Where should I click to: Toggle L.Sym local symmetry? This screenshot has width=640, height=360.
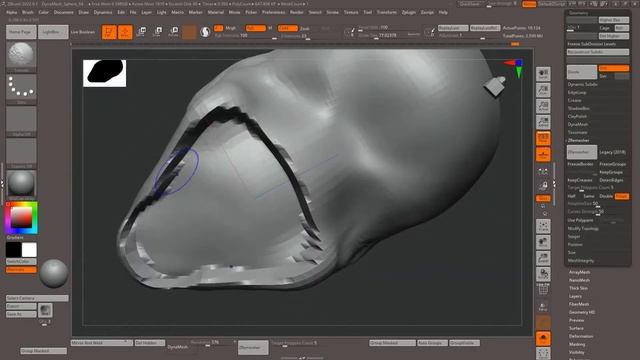pyautogui.click(x=543, y=172)
